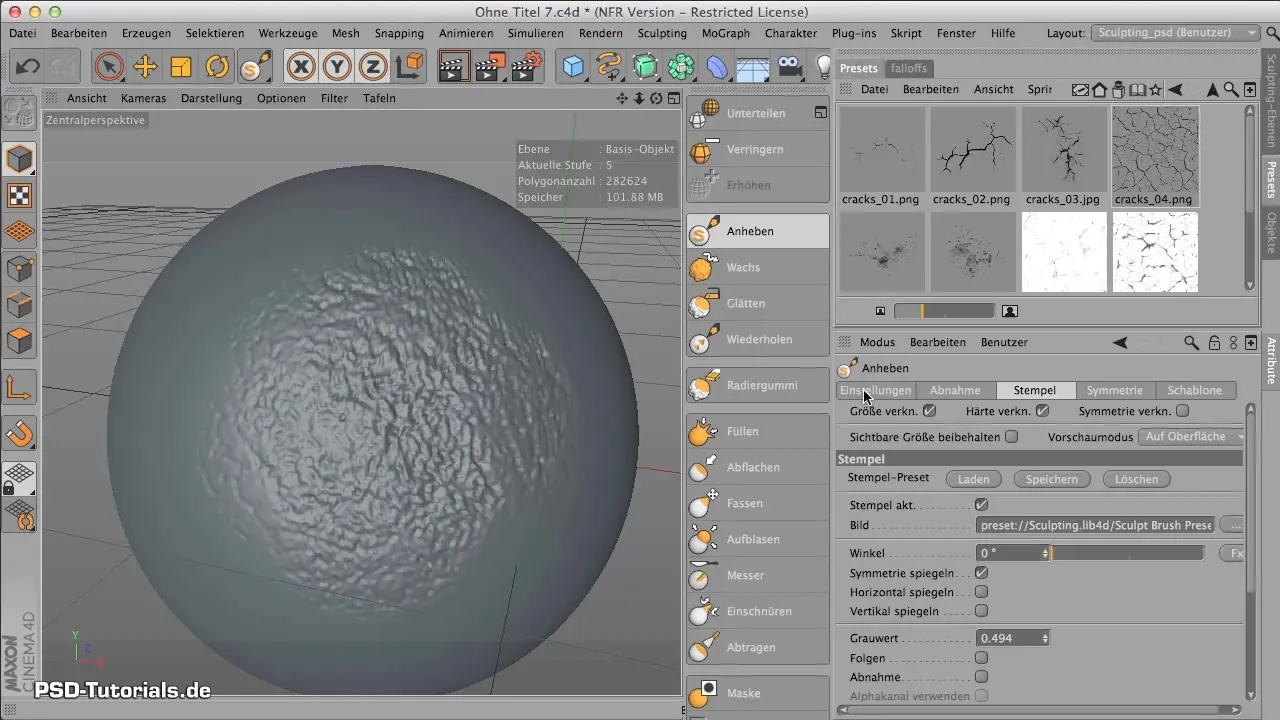Click Verringern to lower subdivision level

(757, 149)
